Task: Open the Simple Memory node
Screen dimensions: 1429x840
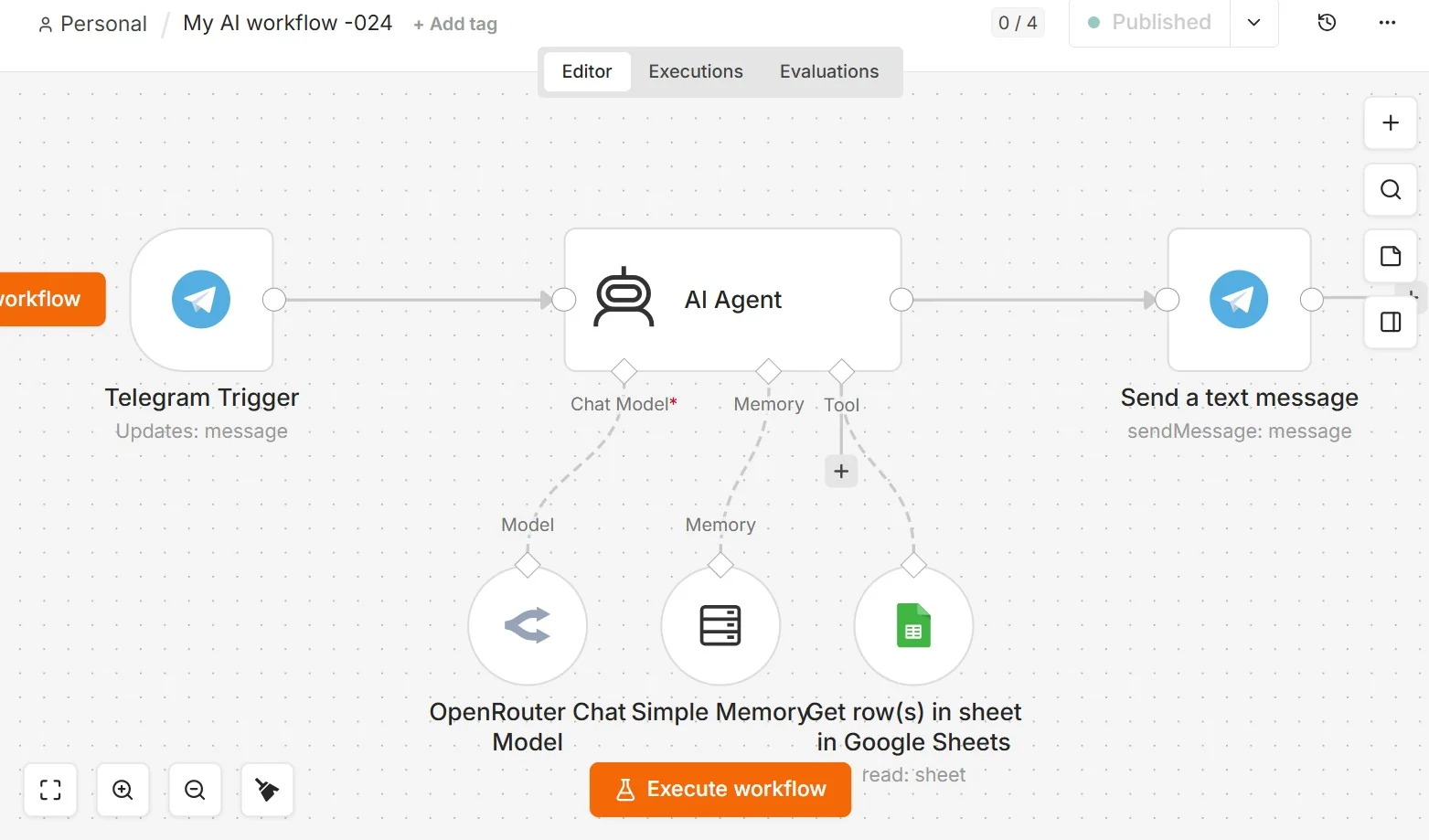Action: point(720,626)
